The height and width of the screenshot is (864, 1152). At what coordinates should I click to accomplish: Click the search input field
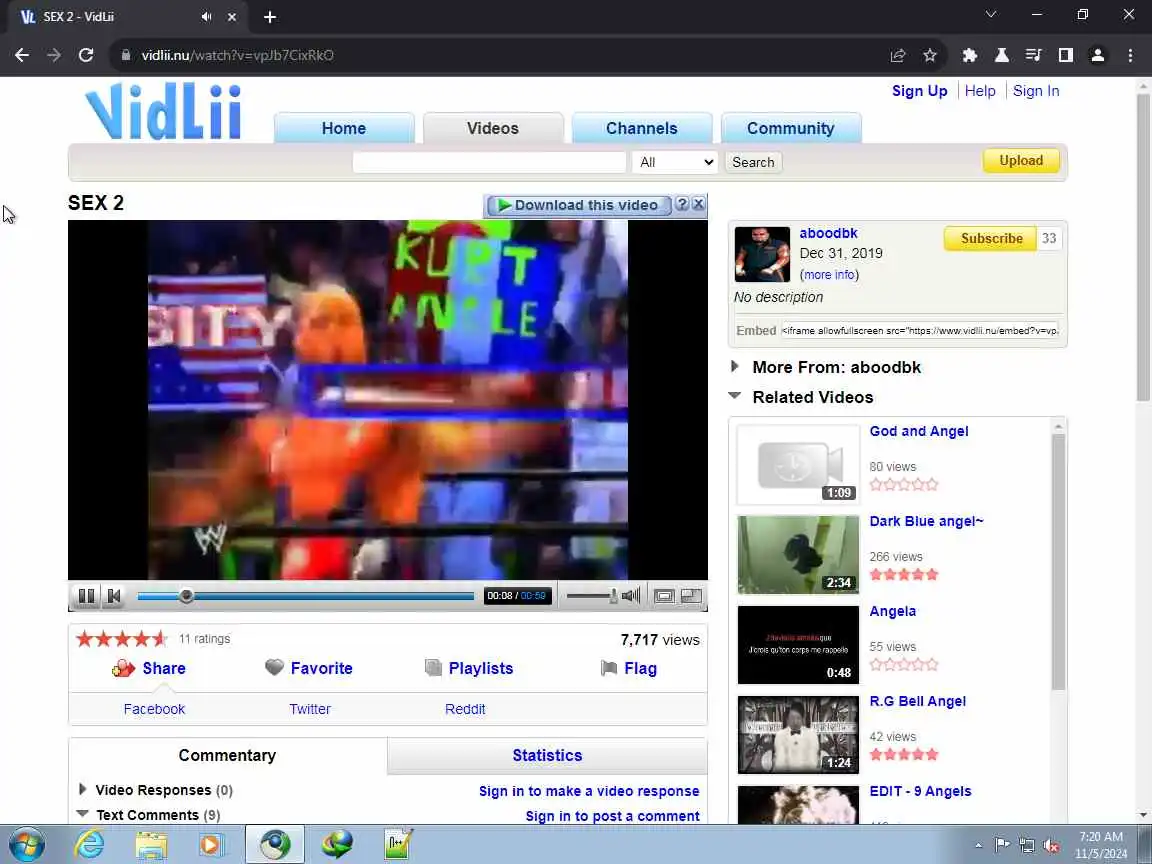point(489,162)
